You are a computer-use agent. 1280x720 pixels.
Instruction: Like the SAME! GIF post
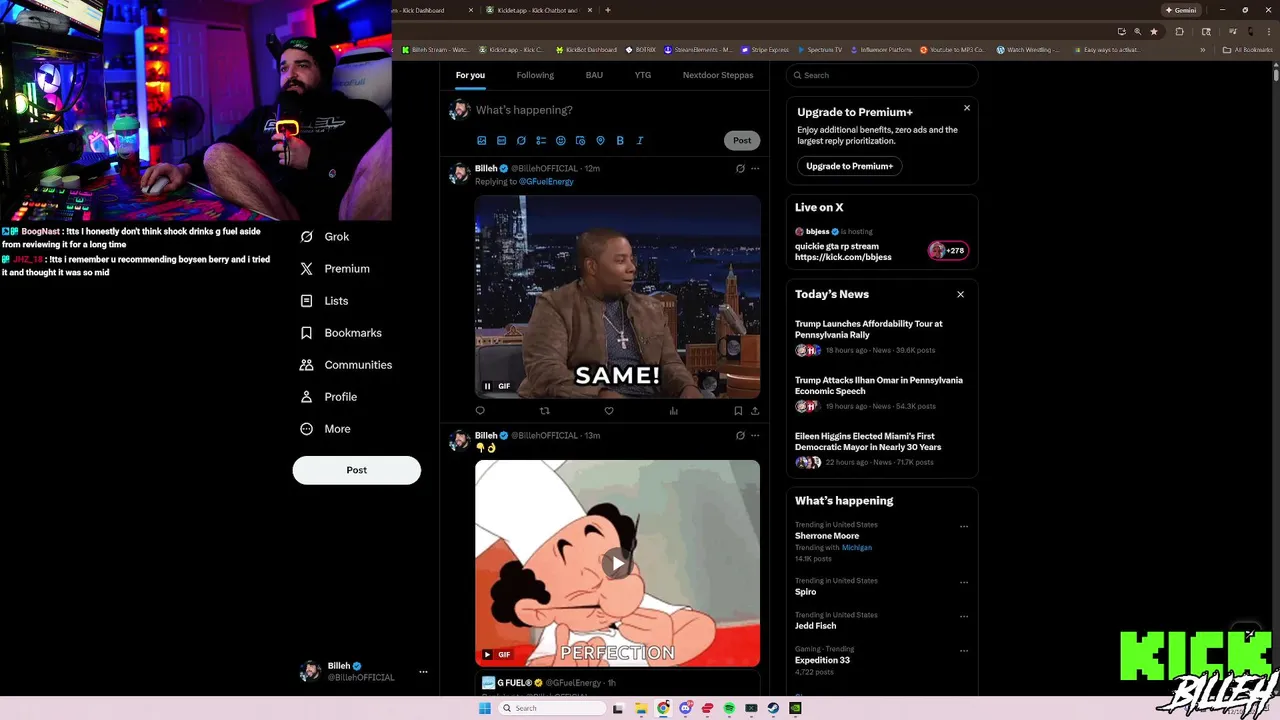(x=609, y=411)
